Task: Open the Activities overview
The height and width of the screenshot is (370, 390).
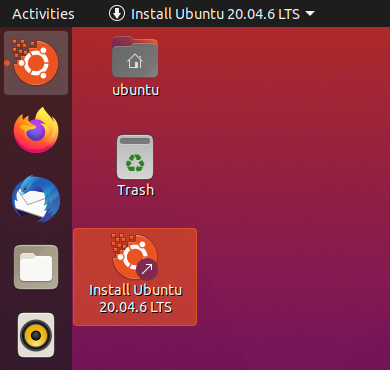Action: point(43,14)
